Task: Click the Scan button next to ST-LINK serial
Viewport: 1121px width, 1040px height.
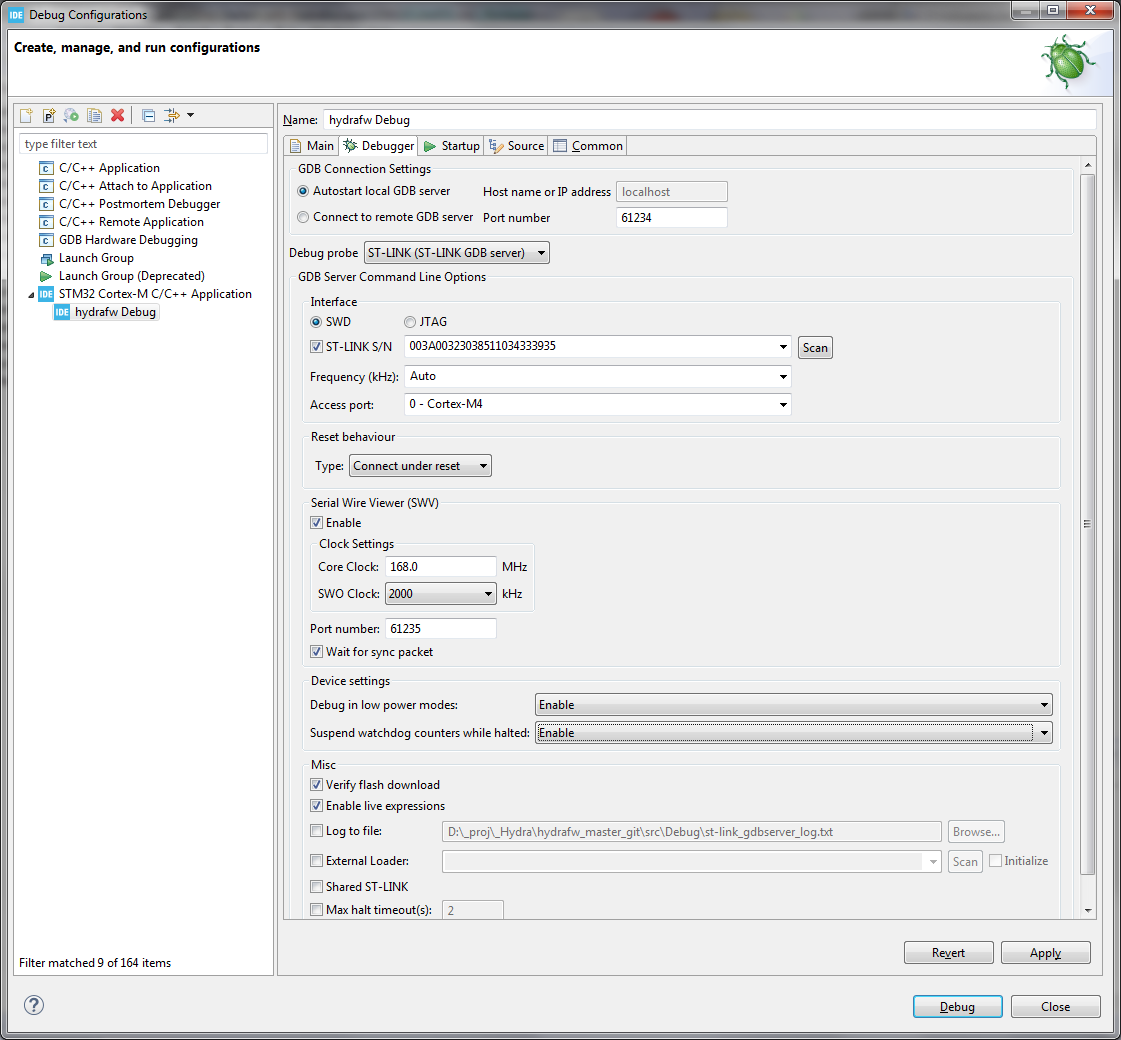Action: point(814,347)
